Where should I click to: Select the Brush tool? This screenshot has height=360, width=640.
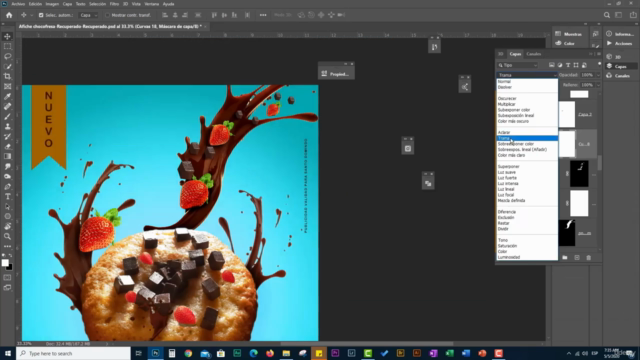7,116
